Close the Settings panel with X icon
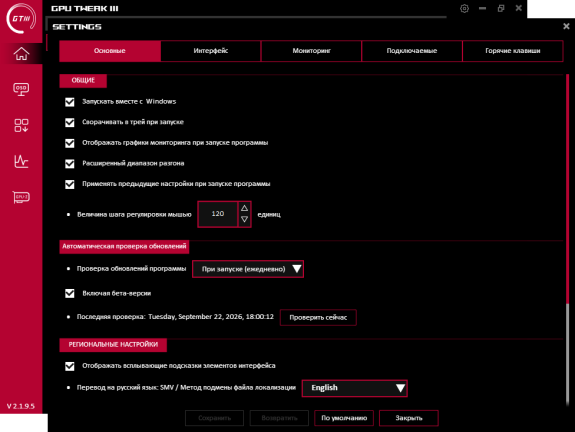 (x=566, y=26)
